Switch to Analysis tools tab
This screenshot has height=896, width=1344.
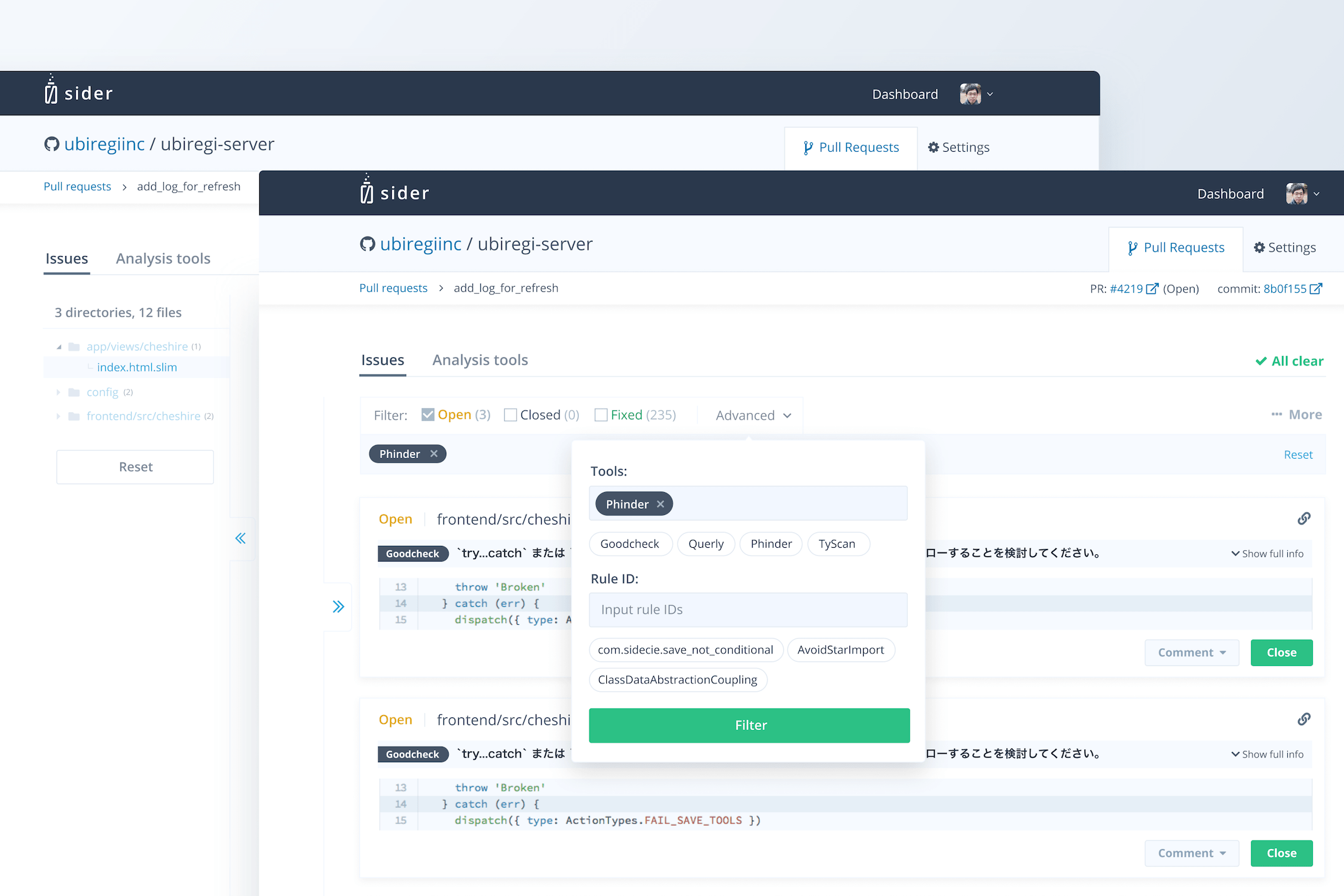[x=480, y=360]
